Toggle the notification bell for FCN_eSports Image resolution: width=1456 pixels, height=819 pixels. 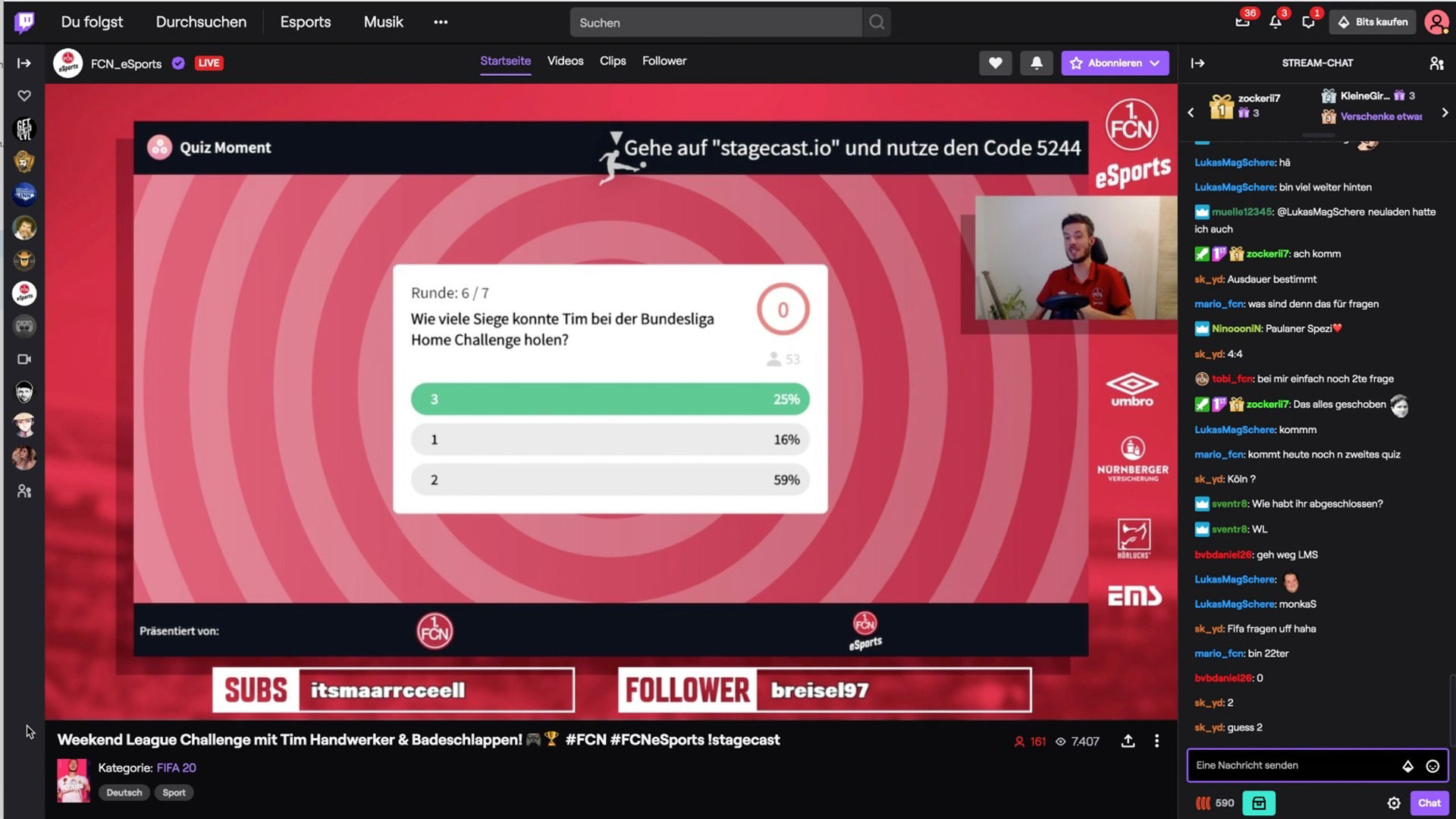coord(1036,62)
